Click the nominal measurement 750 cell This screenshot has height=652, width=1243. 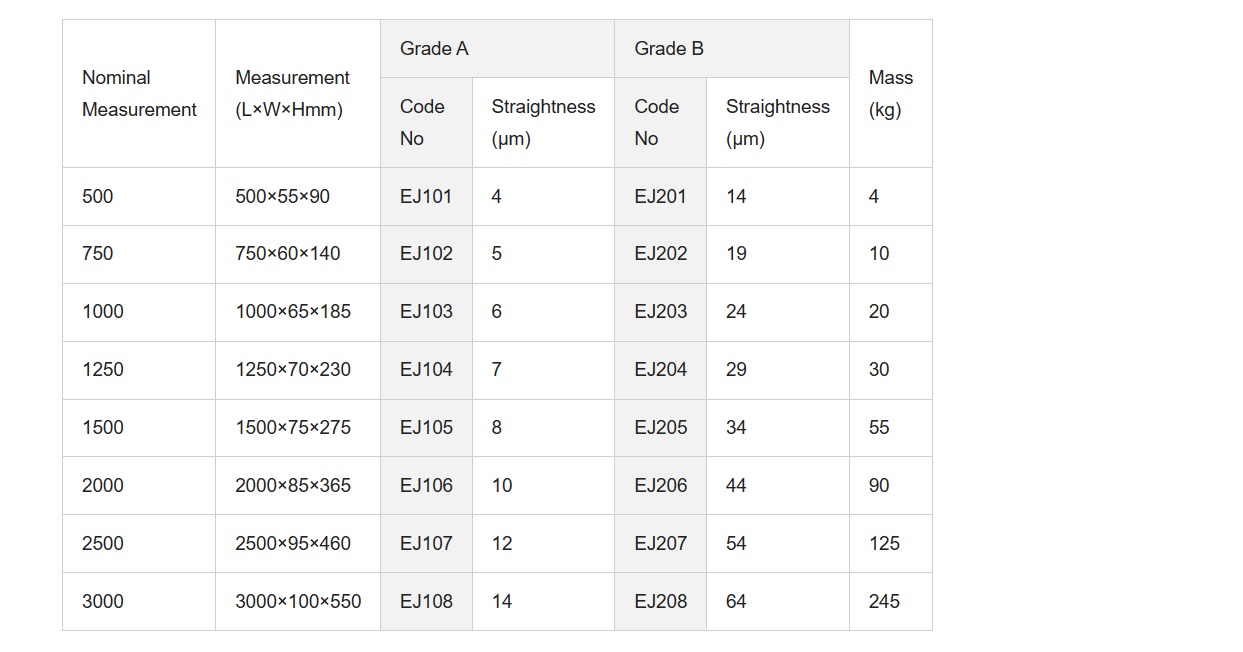pos(139,254)
